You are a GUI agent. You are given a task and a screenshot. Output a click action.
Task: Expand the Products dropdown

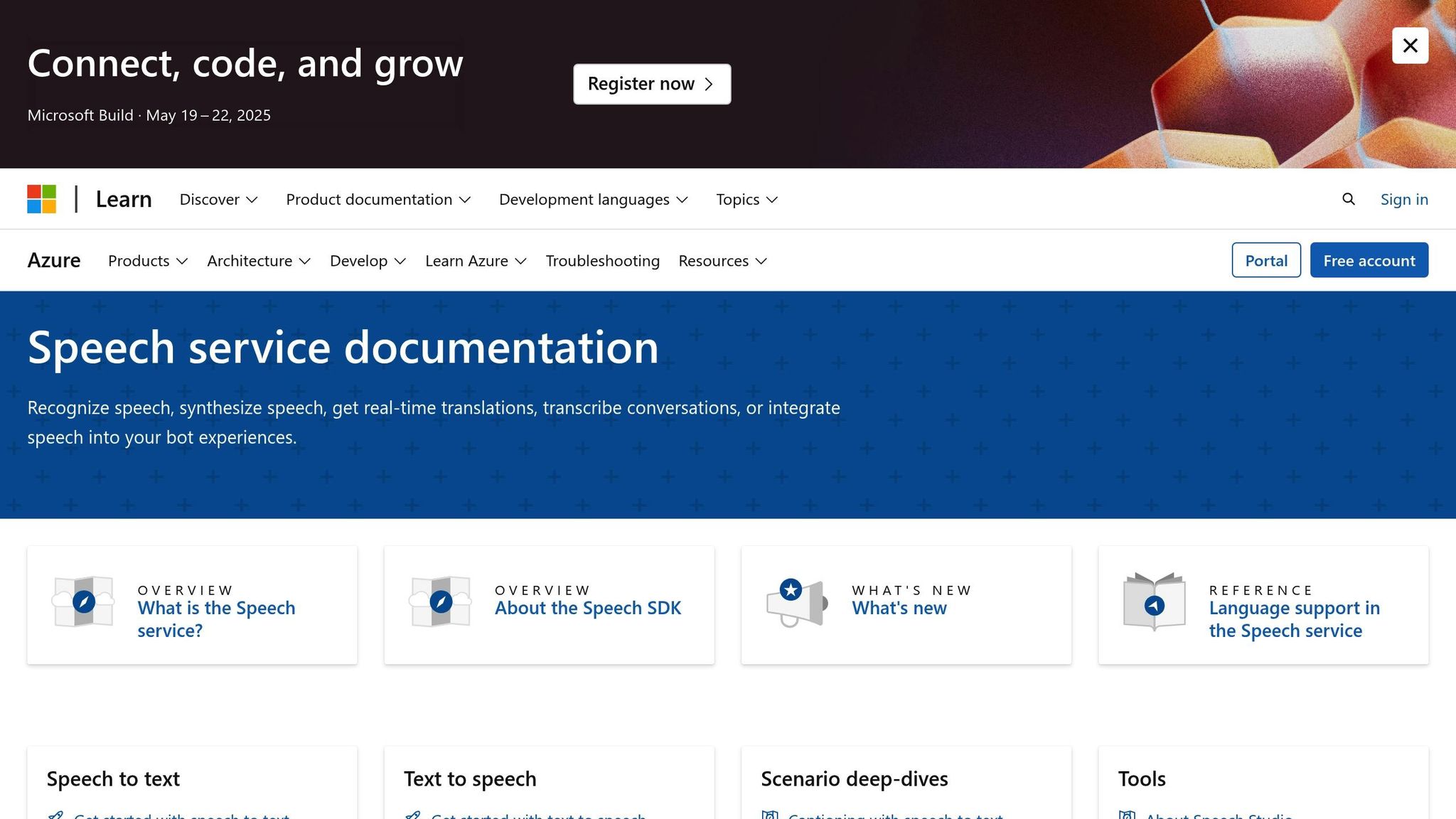[x=148, y=260]
